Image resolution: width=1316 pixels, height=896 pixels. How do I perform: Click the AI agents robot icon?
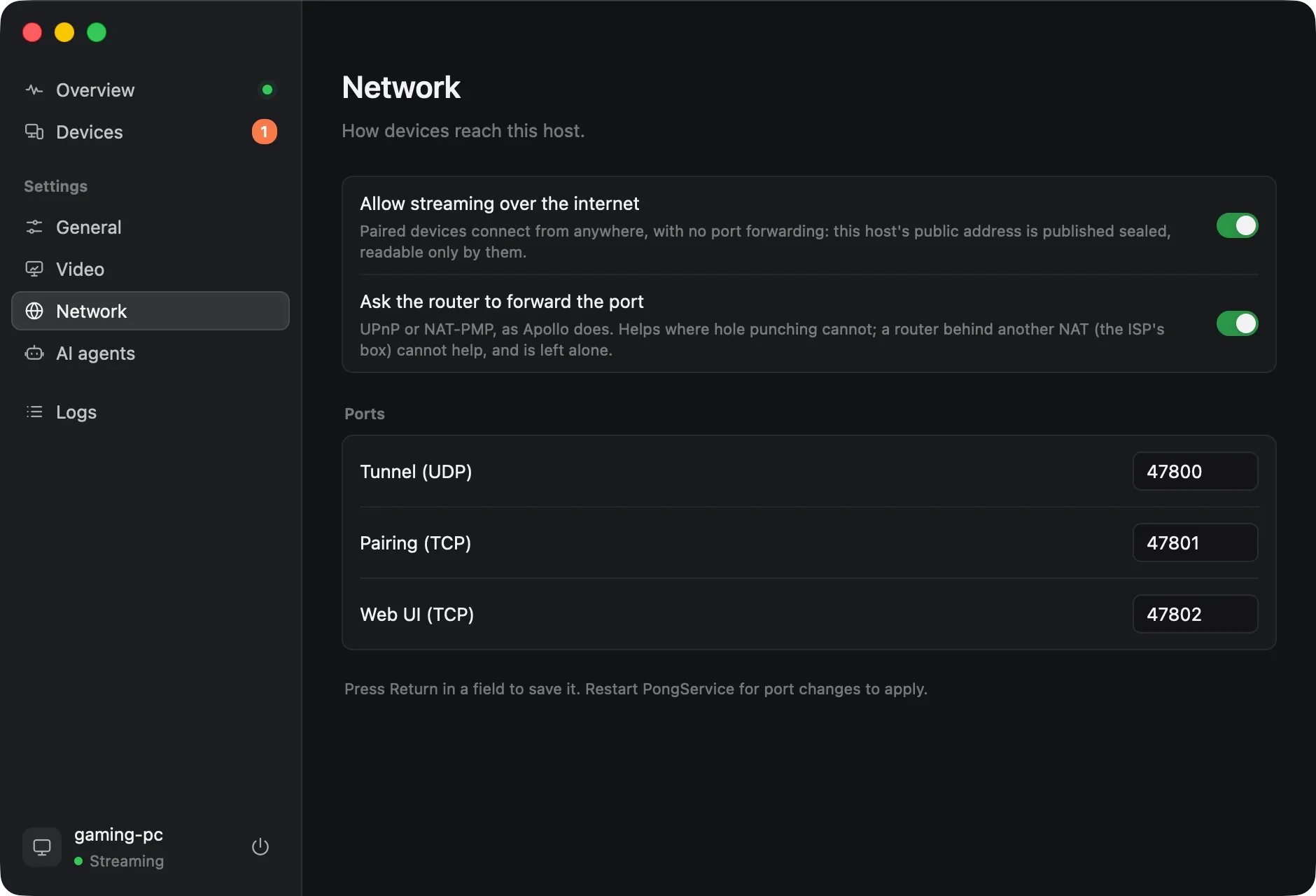tap(34, 353)
